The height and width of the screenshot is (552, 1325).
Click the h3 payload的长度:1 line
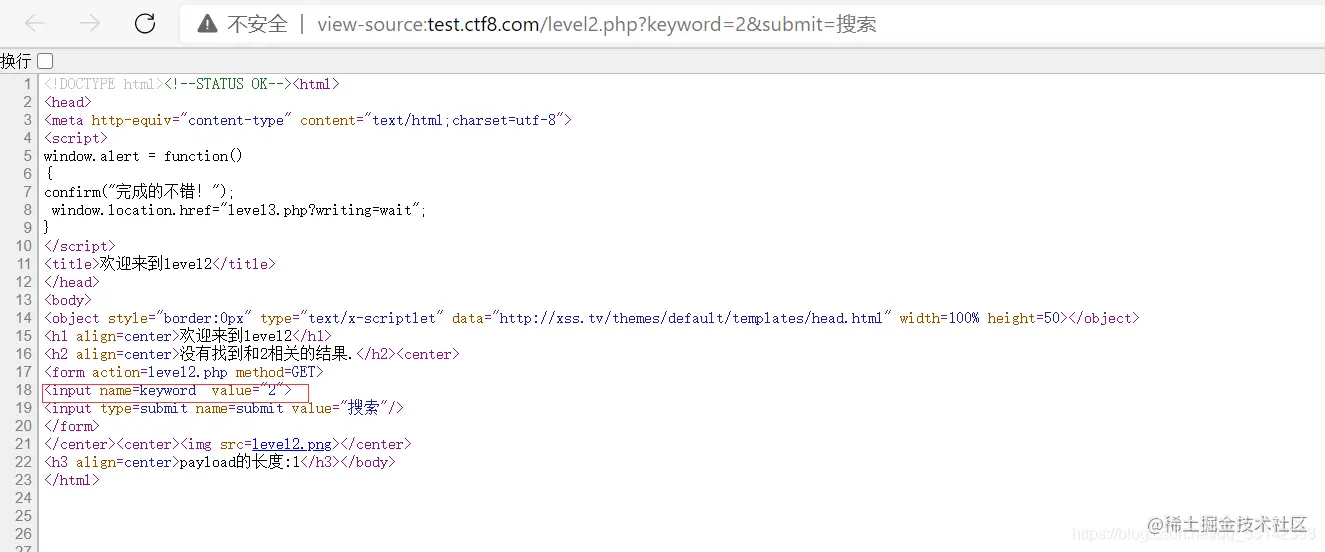coord(220,462)
